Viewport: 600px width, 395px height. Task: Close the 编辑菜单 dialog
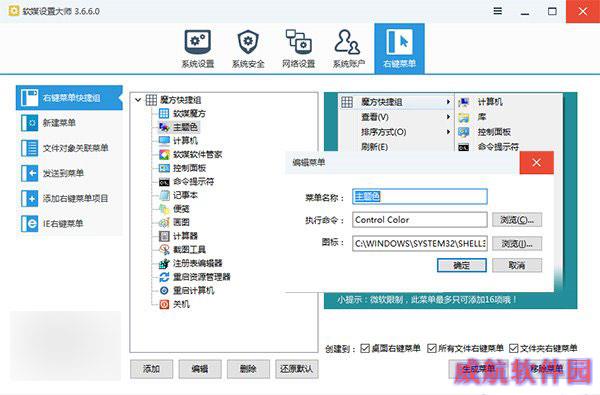[536, 163]
